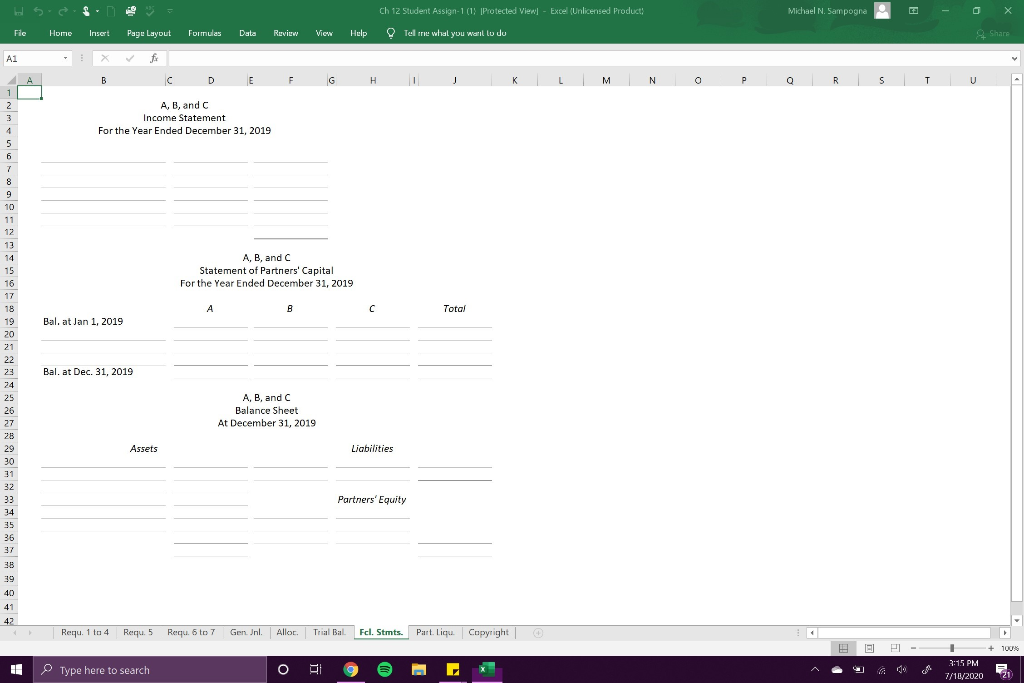Click the lightbulb Tell Me icon
This screenshot has height=683, width=1024.
[391, 33]
